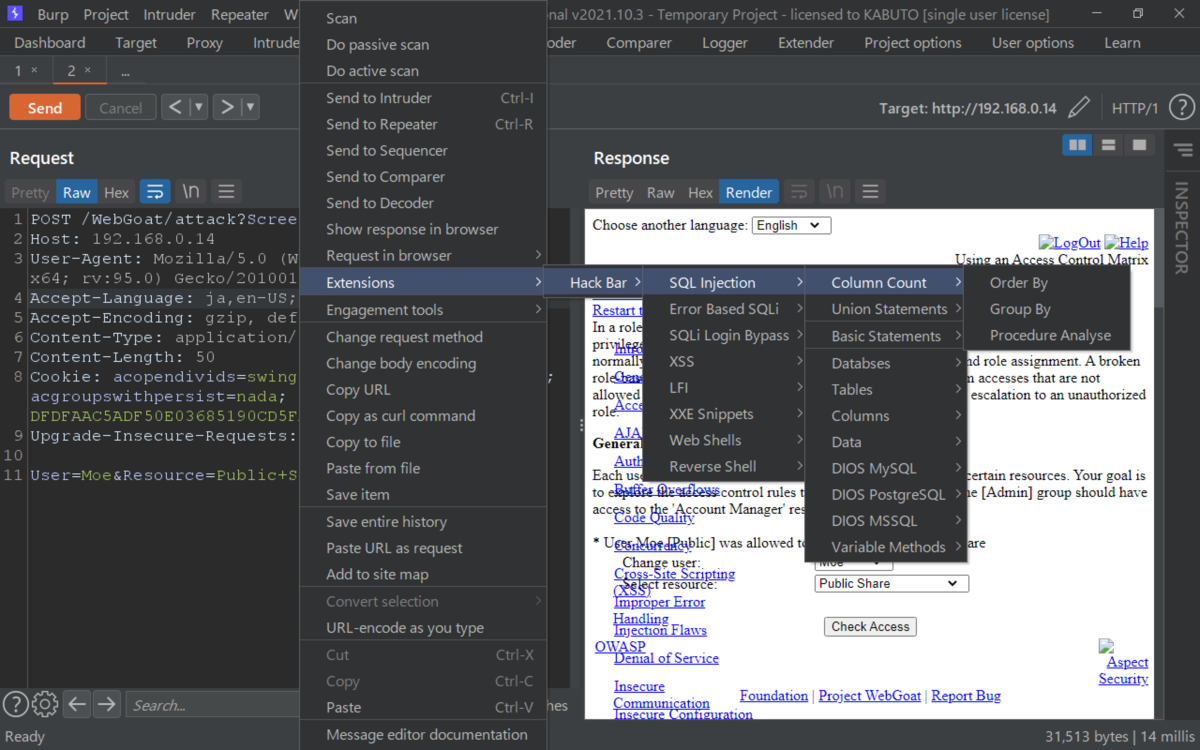
Task: Click the Check Access button
Action: click(870, 627)
